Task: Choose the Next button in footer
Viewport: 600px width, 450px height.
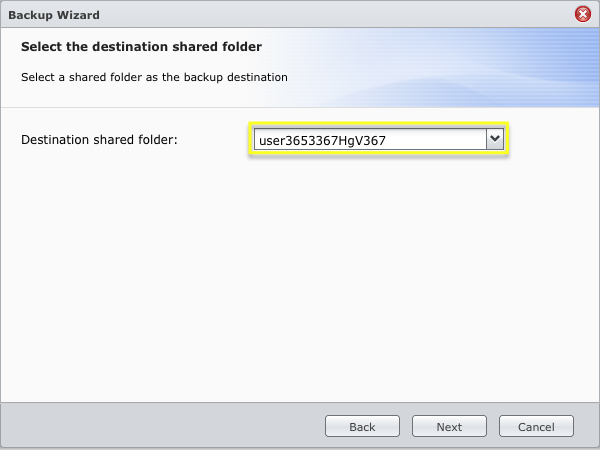Action: pyautogui.click(x=449, y=426)
